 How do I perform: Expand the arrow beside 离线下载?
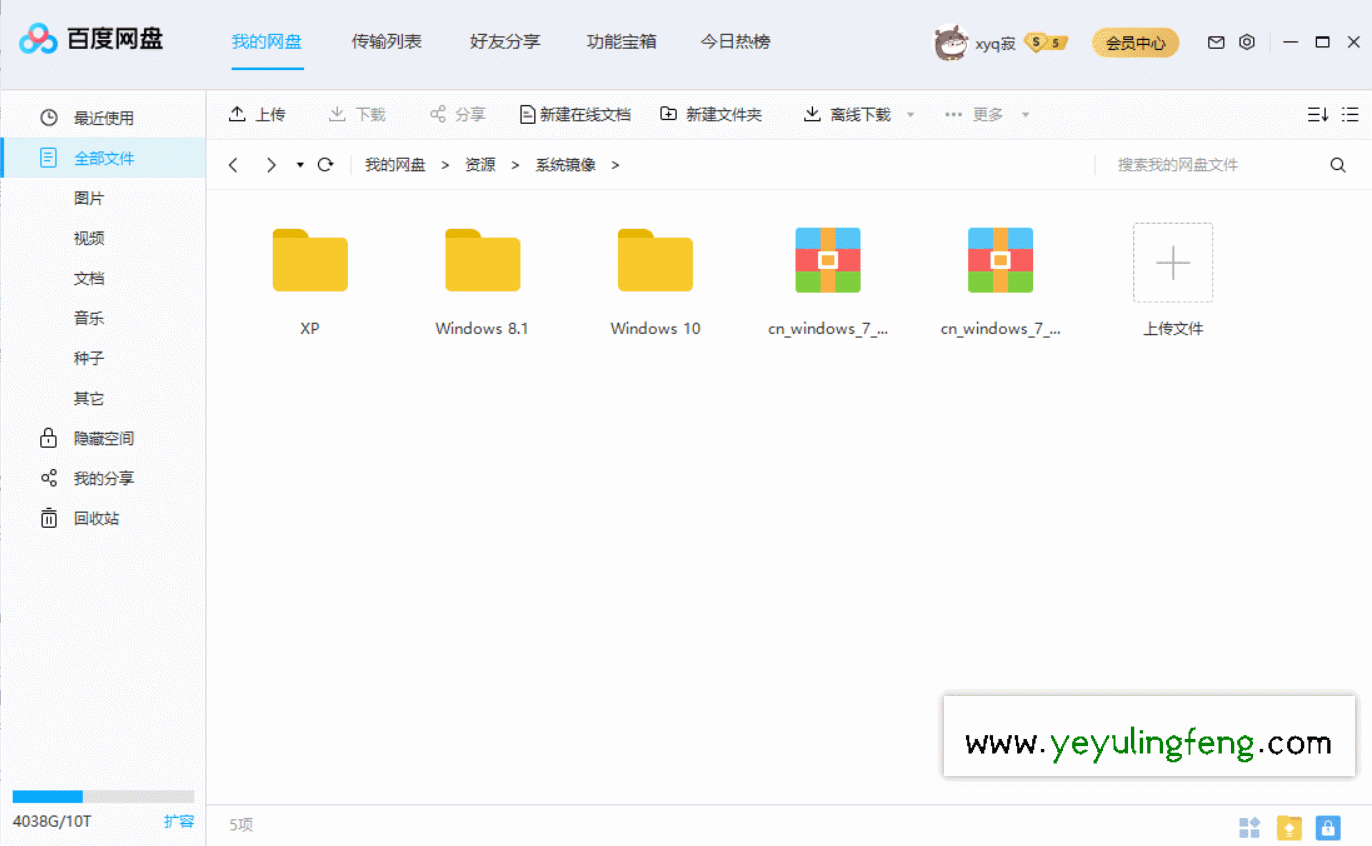pyautogui.click(x=910, y=115)
